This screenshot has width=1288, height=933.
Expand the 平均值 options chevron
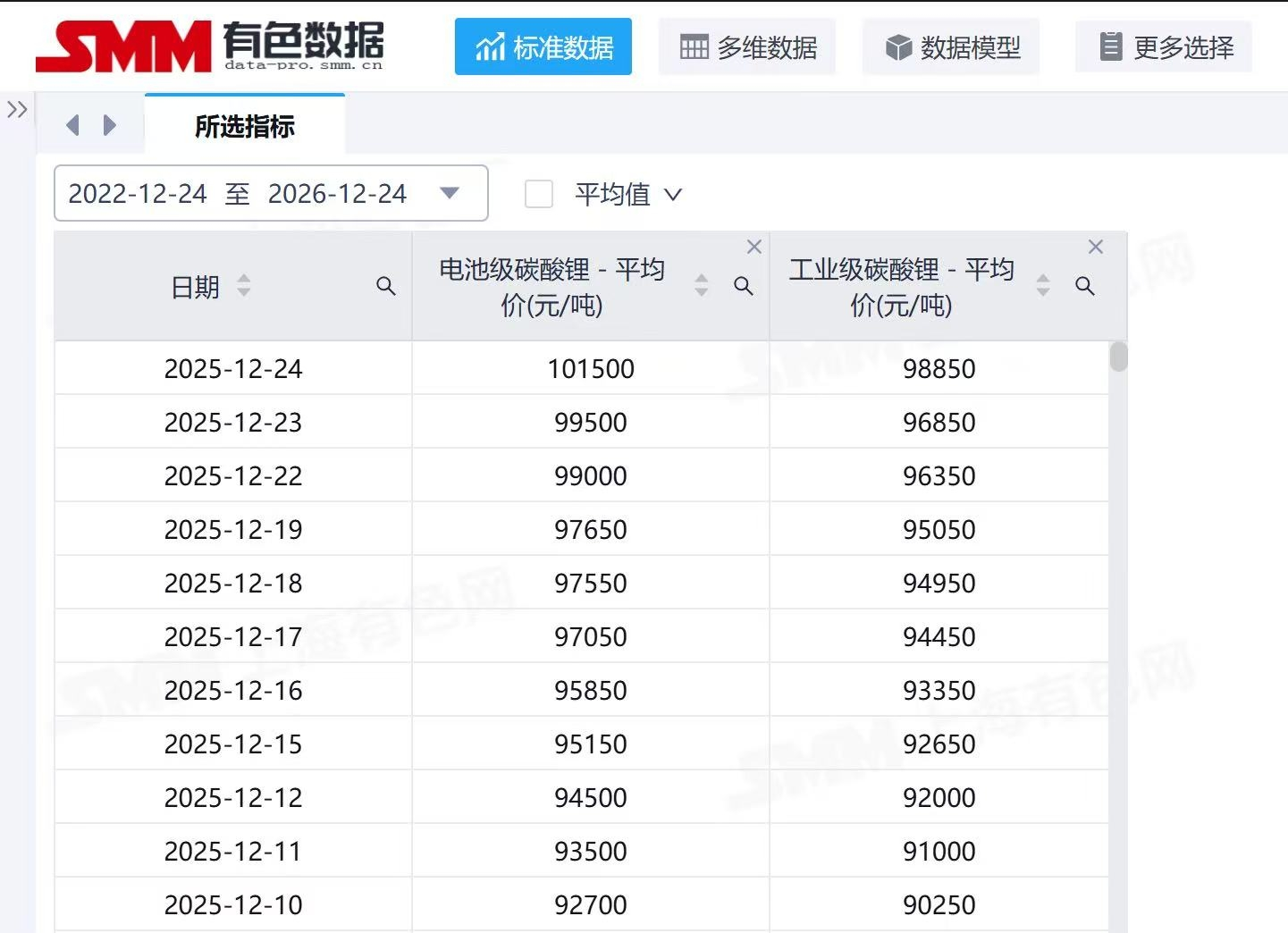click(x=675, y=194)
